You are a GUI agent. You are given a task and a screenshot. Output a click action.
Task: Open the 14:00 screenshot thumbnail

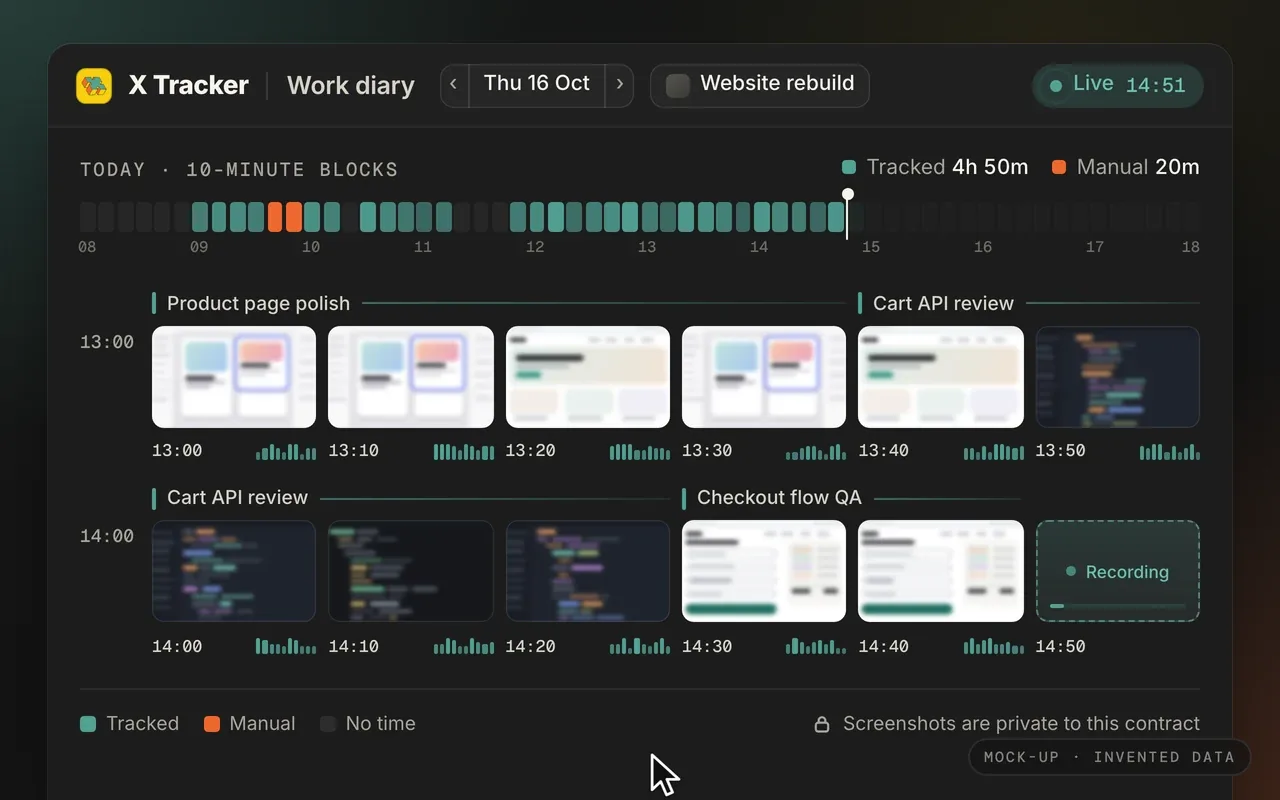(234, 571)
